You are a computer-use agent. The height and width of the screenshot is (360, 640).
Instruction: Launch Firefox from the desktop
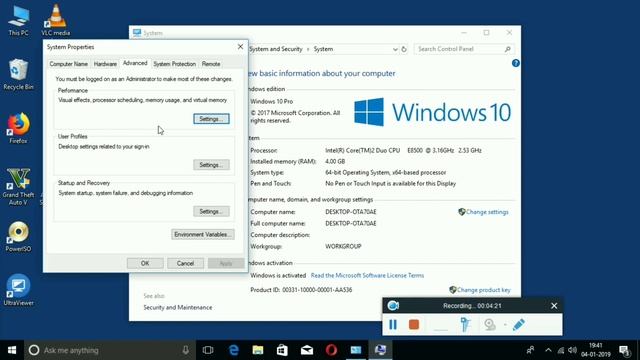point(18,129)
